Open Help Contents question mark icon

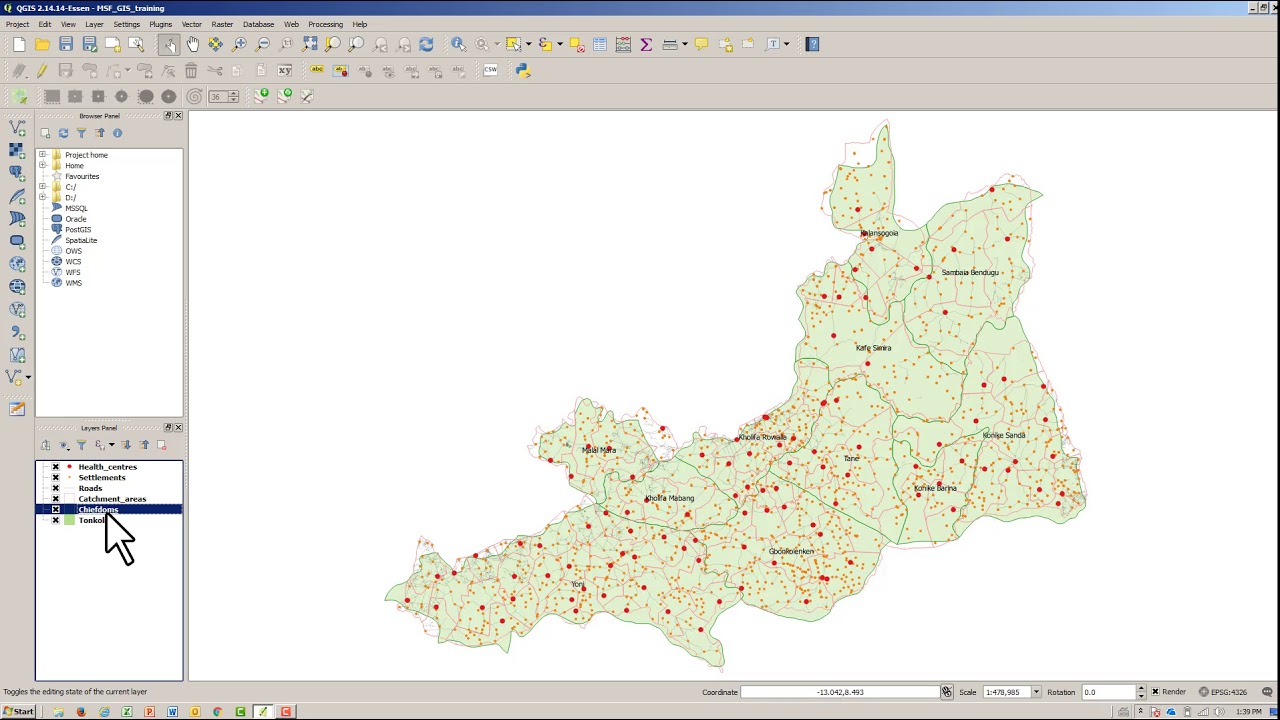[x=812, y=44]
